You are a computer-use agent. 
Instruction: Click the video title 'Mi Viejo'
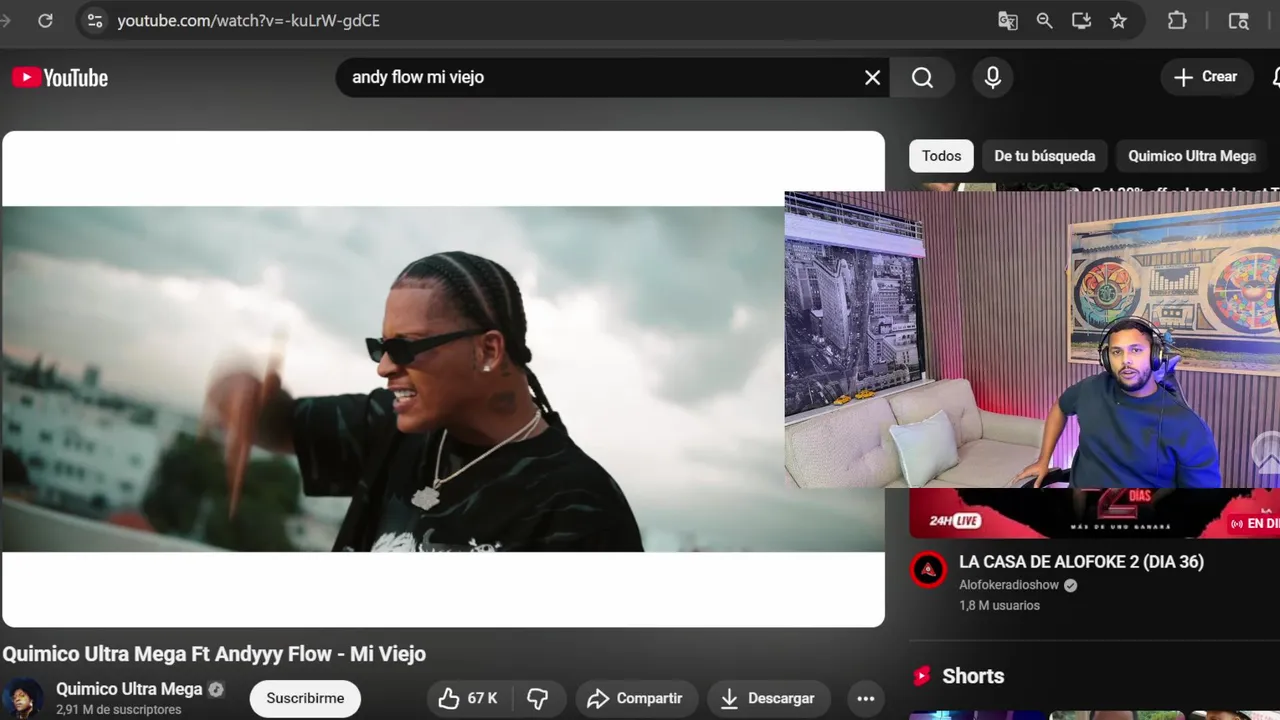(x=214, y=654)
